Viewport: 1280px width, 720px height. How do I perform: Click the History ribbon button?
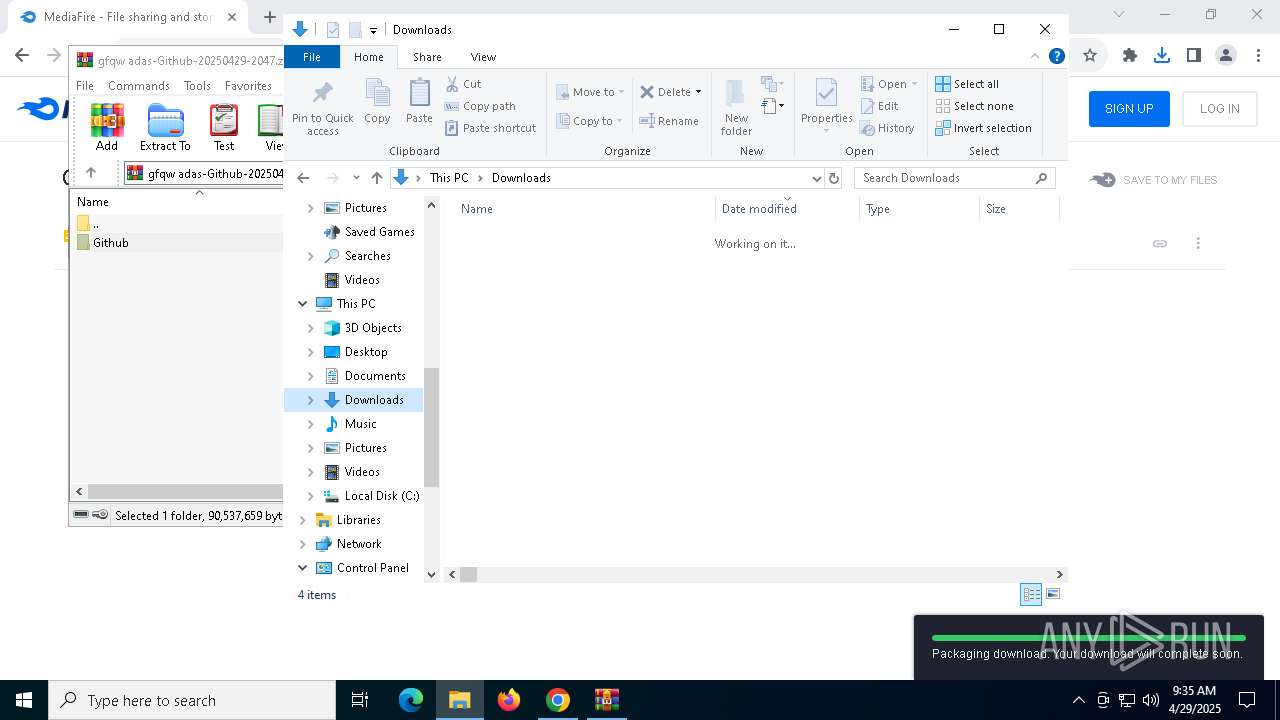coord(888,128)
